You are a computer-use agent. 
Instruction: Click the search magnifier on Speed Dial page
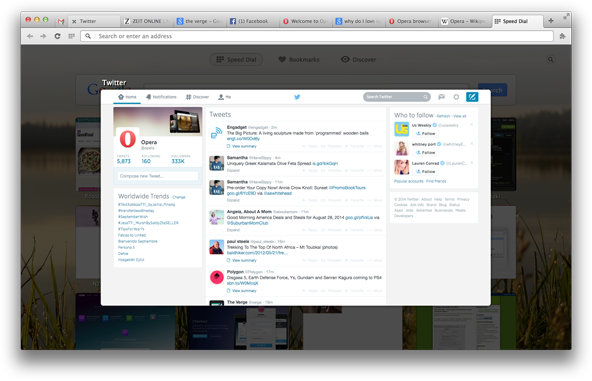pos(550,59)
